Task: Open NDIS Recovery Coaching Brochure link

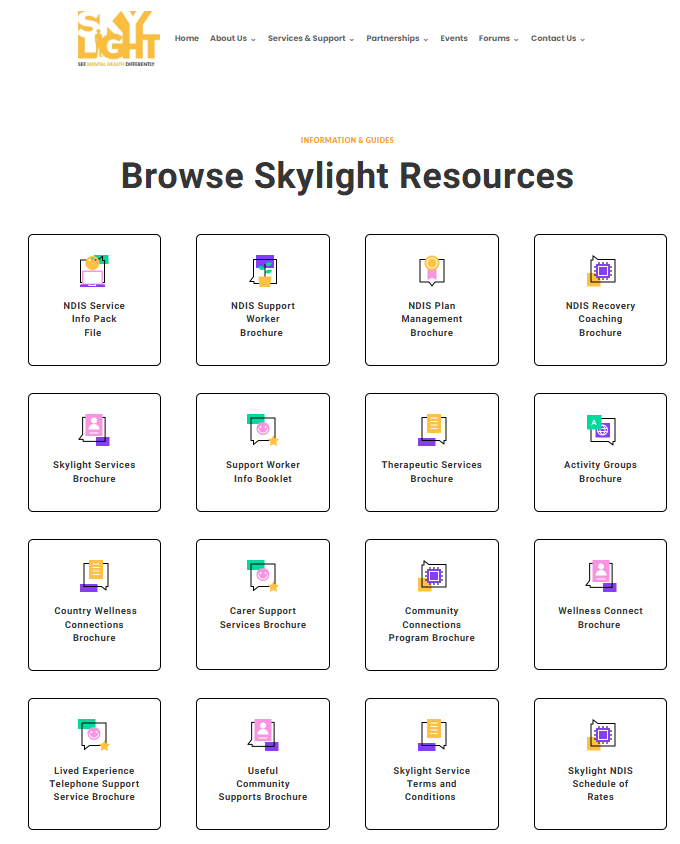Action: click(600, 319)
